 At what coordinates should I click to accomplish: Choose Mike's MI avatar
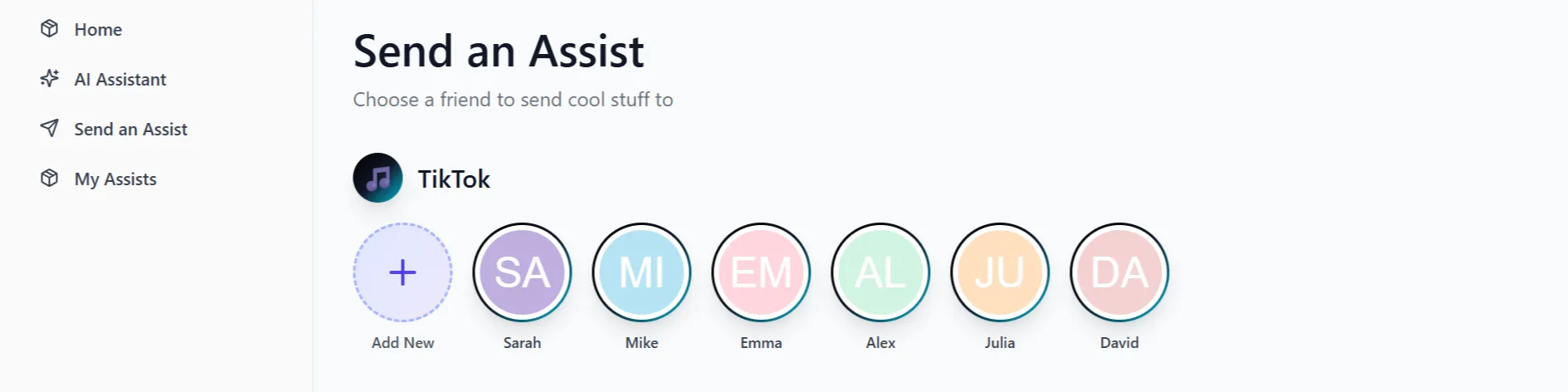641,272
